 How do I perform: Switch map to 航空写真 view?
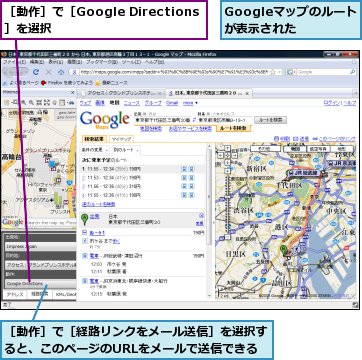(319, 149)
